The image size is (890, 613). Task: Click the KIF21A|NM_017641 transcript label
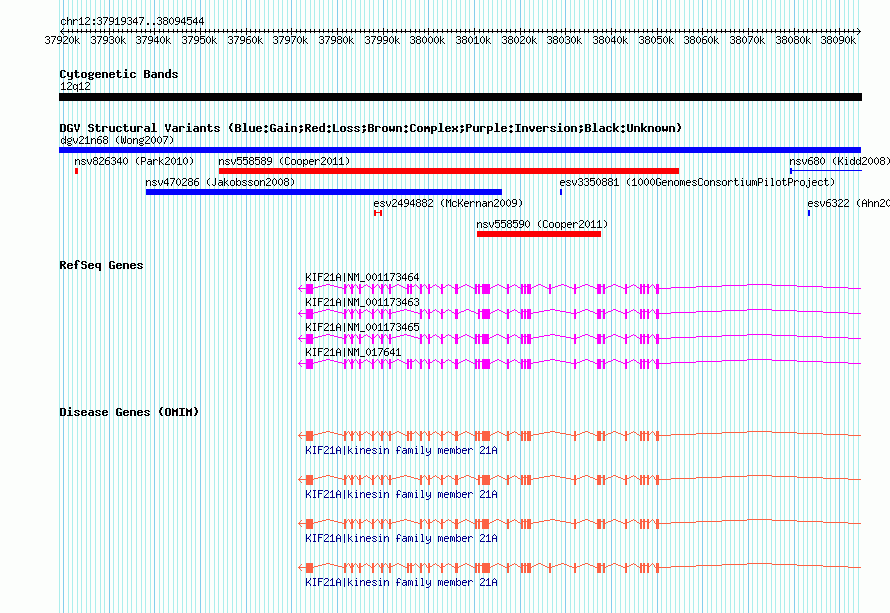pyautogui.click(x=353, y=352)
